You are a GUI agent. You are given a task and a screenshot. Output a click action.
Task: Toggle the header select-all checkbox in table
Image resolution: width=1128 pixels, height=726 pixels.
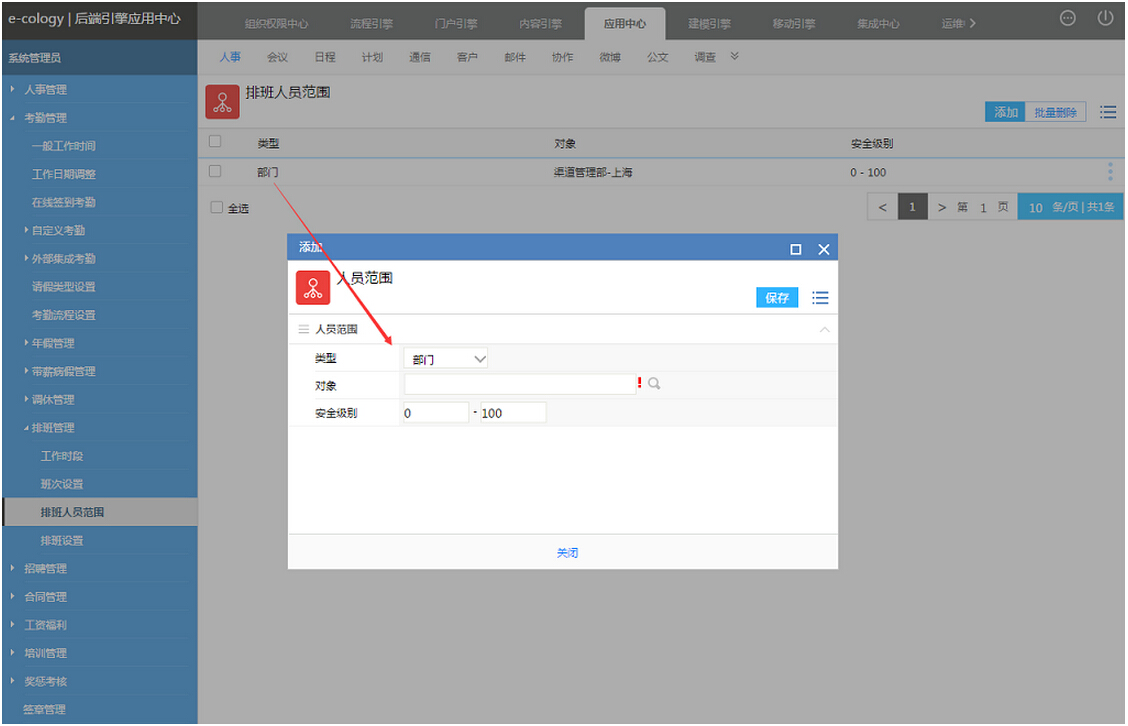click(x=215, y=142)
